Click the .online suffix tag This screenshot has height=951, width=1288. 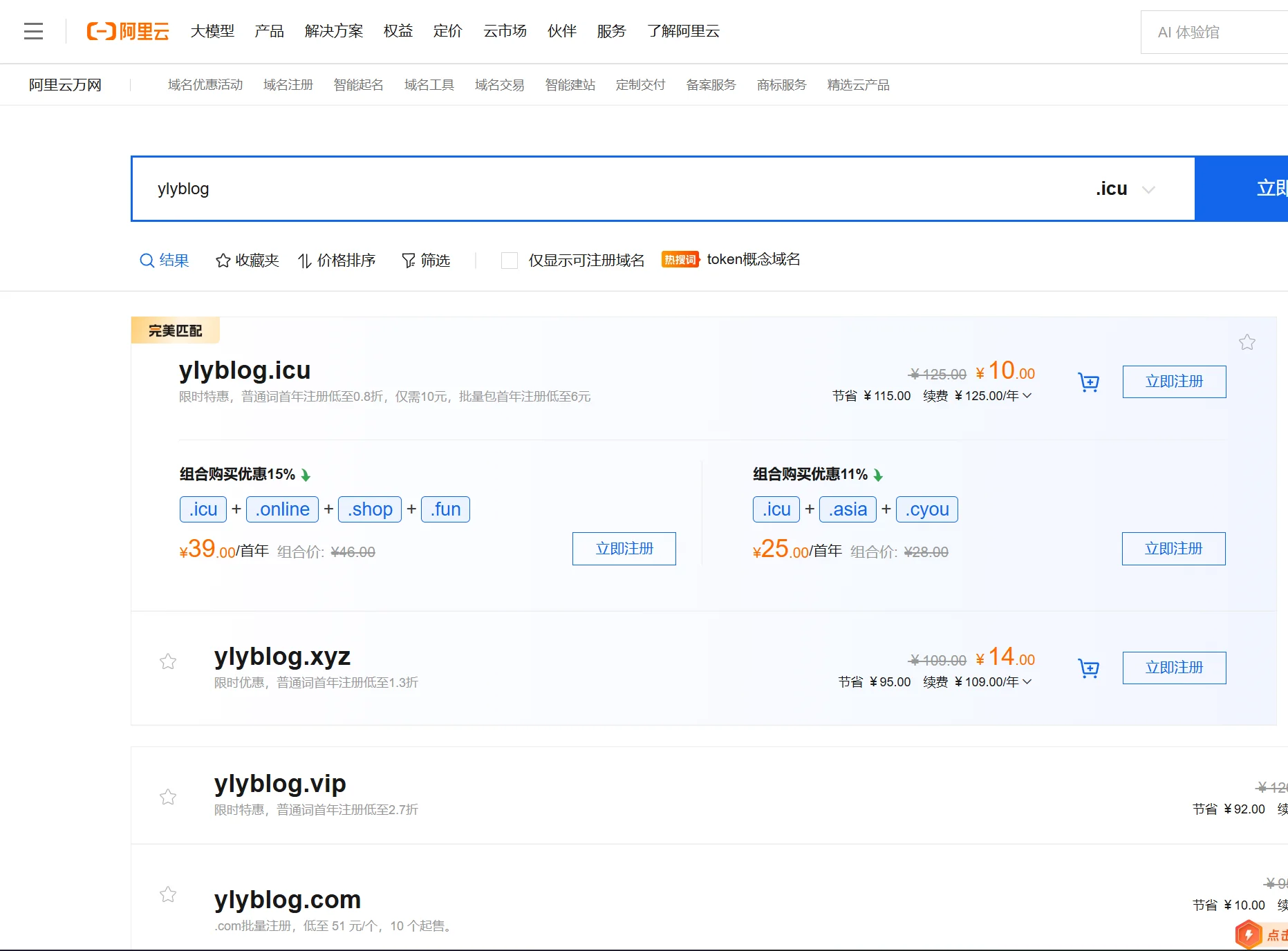(x=283, y=509)
